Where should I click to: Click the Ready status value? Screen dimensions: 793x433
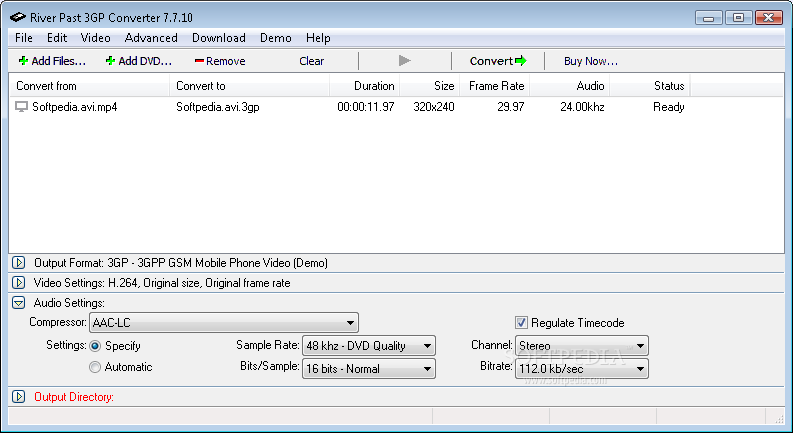[x=669, y=107]
